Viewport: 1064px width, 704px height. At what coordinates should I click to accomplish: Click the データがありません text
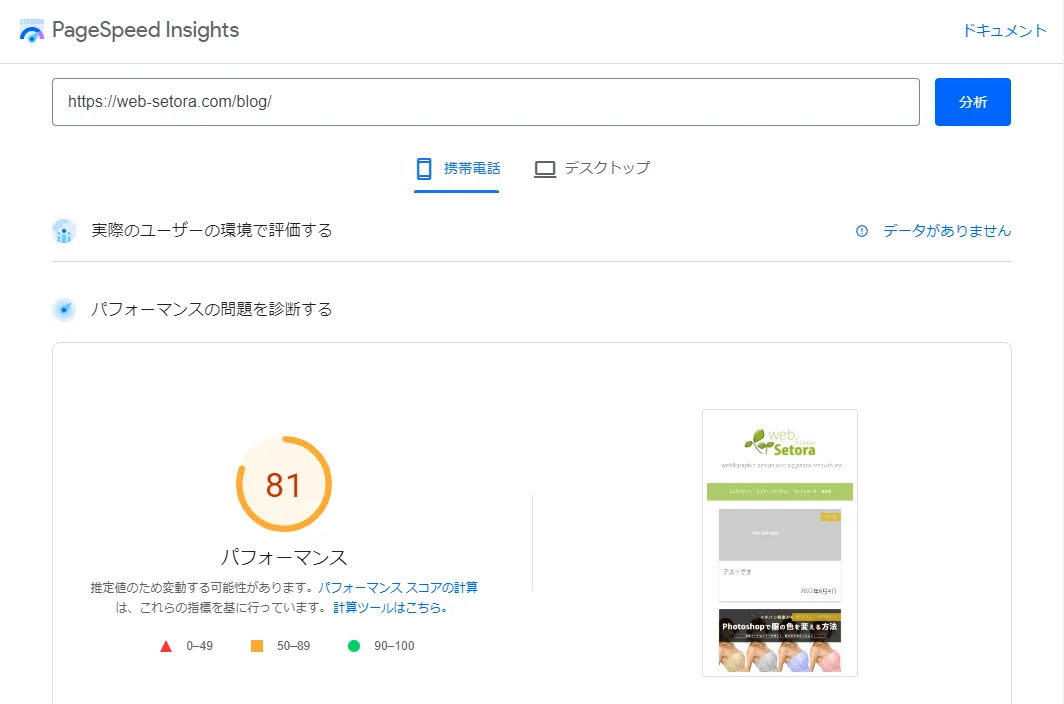tap(947, 231)
